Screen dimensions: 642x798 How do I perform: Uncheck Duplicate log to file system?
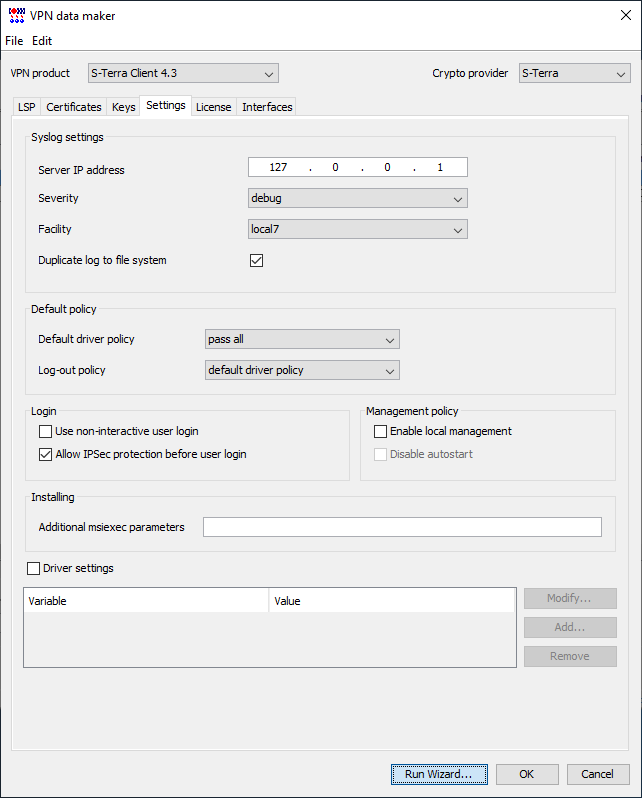(257, 261)
